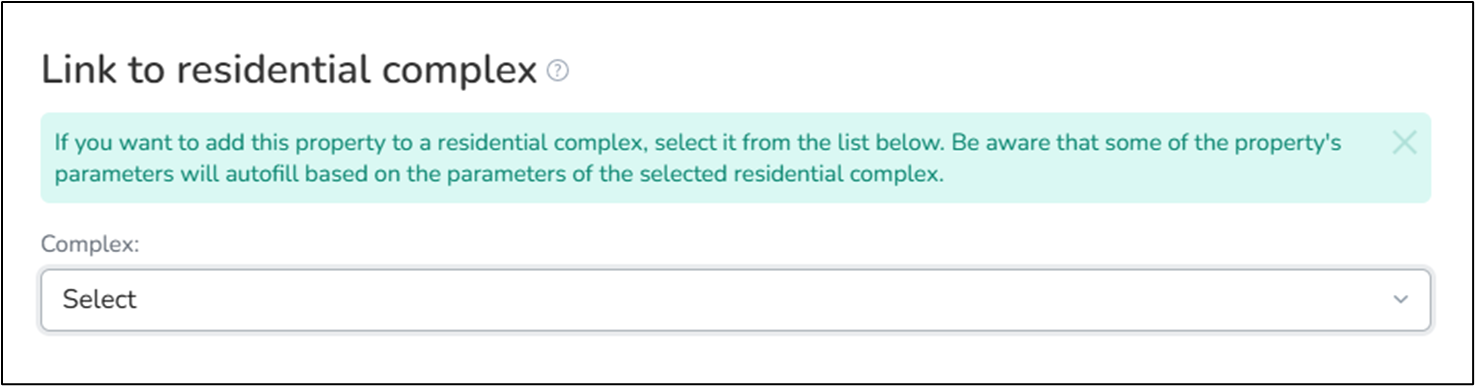Click the Select placeholder text
Screen dimensions: 1475x386
[99, 299]
